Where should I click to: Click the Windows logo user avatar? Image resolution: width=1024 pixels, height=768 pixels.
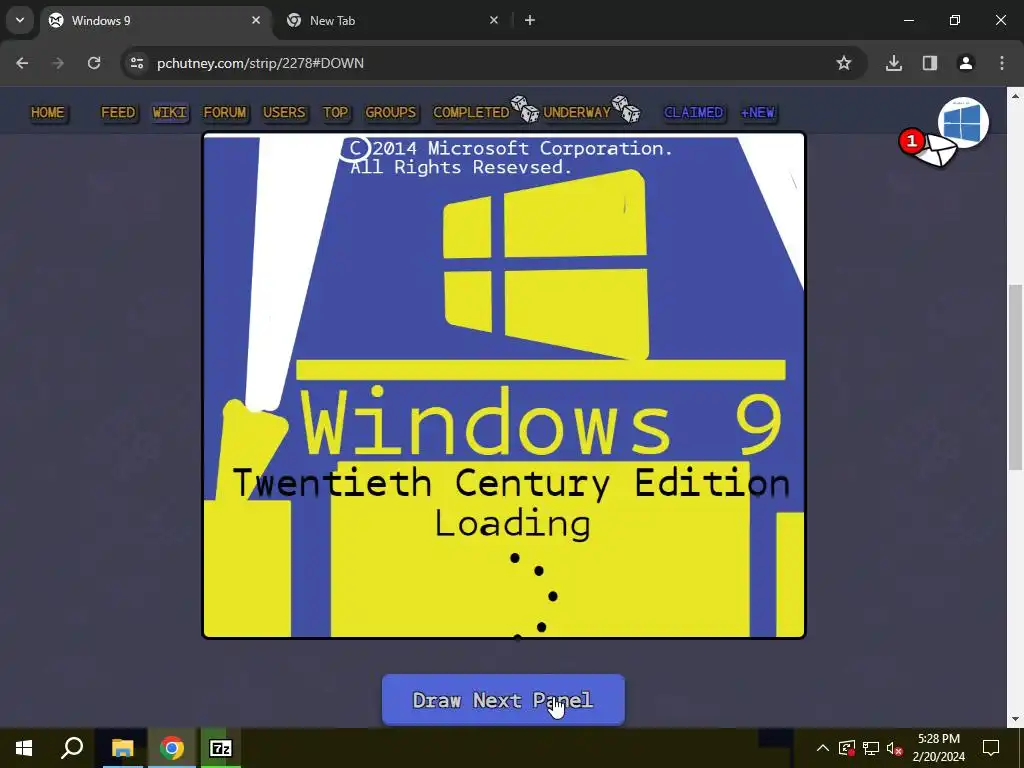pyautogui.click(x=963, y=123)
